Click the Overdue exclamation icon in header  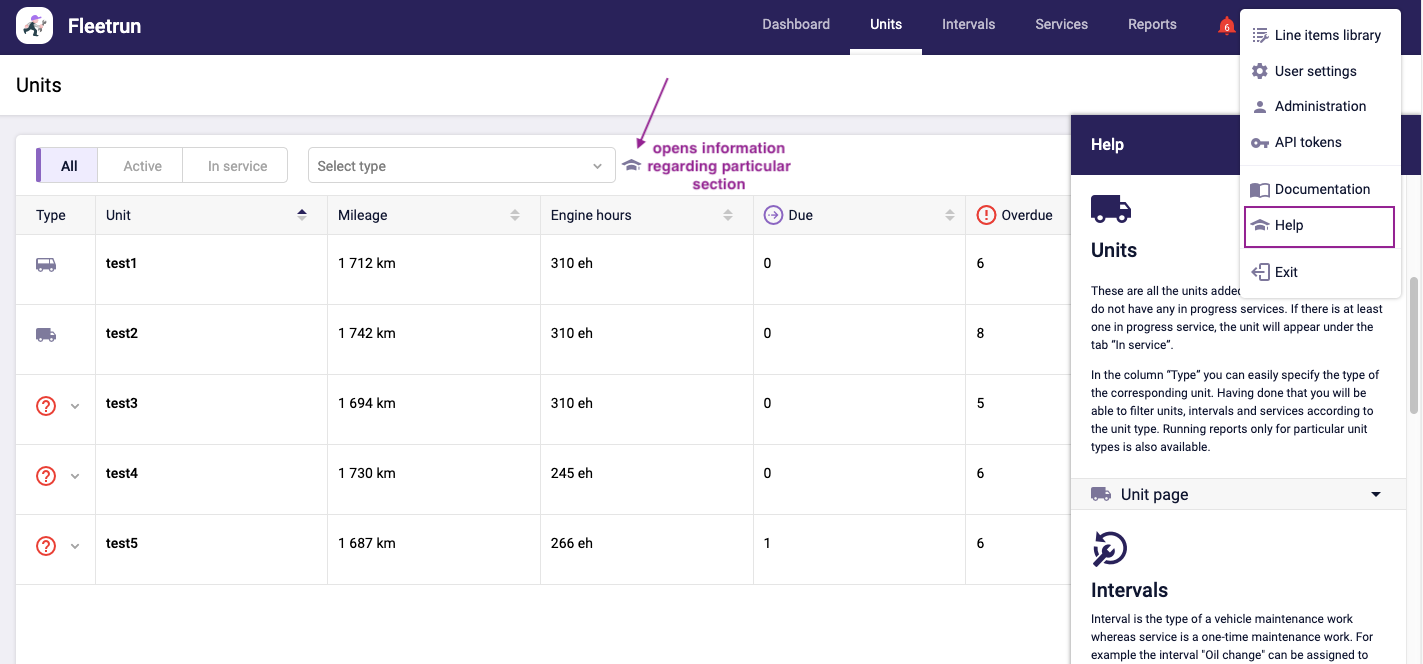(x=986, y=215)
